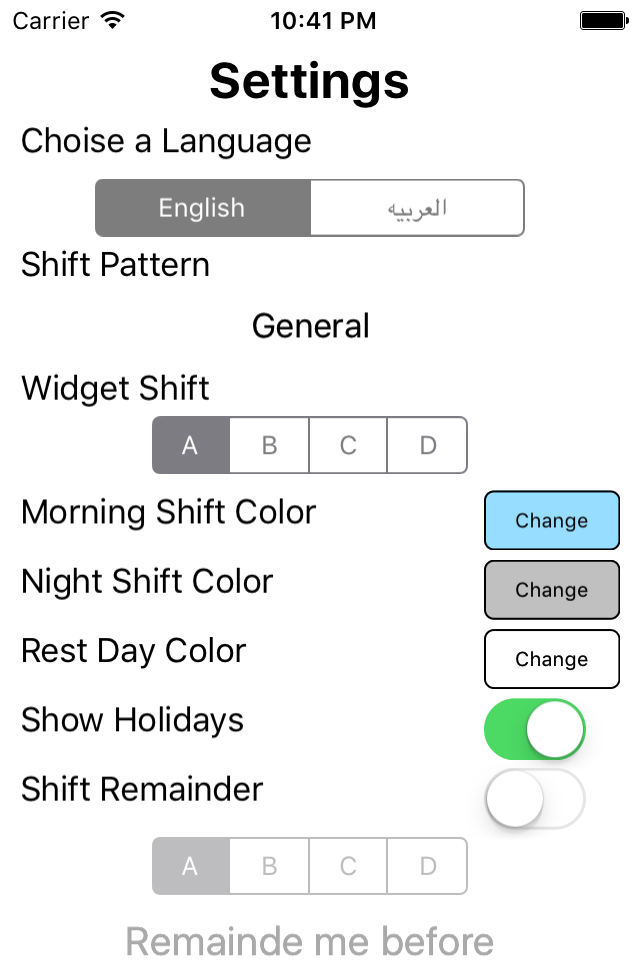
Task: Tap the Settings title heading
Action: click(x=310, y=81)
